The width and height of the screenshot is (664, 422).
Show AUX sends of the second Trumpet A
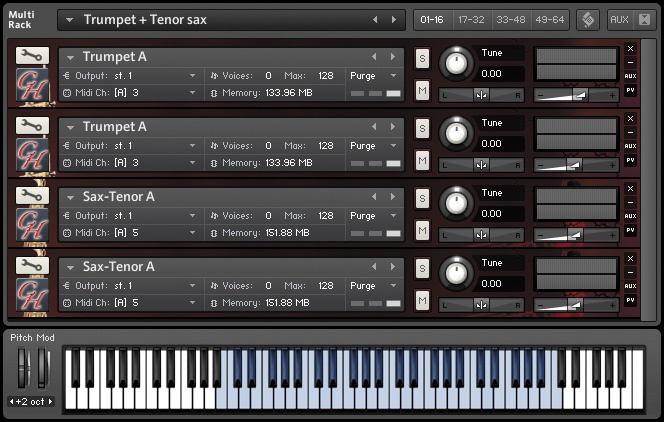click(x=631, y=146)
